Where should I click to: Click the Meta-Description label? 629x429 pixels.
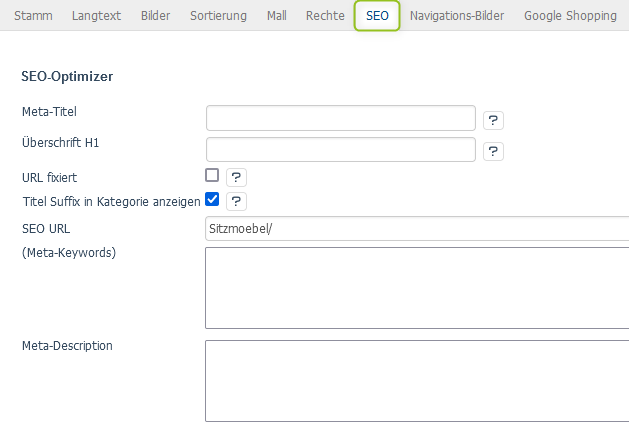[x=67, y=346]
